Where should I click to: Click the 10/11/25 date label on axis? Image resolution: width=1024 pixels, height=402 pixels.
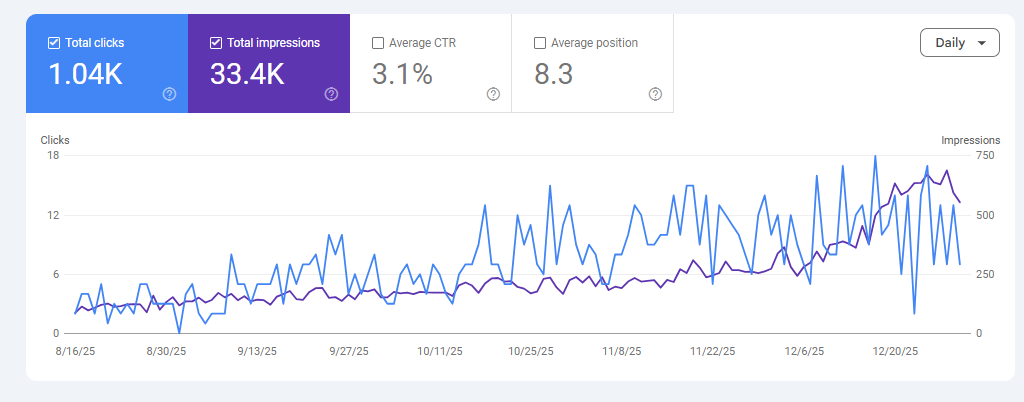pos(439,352)
